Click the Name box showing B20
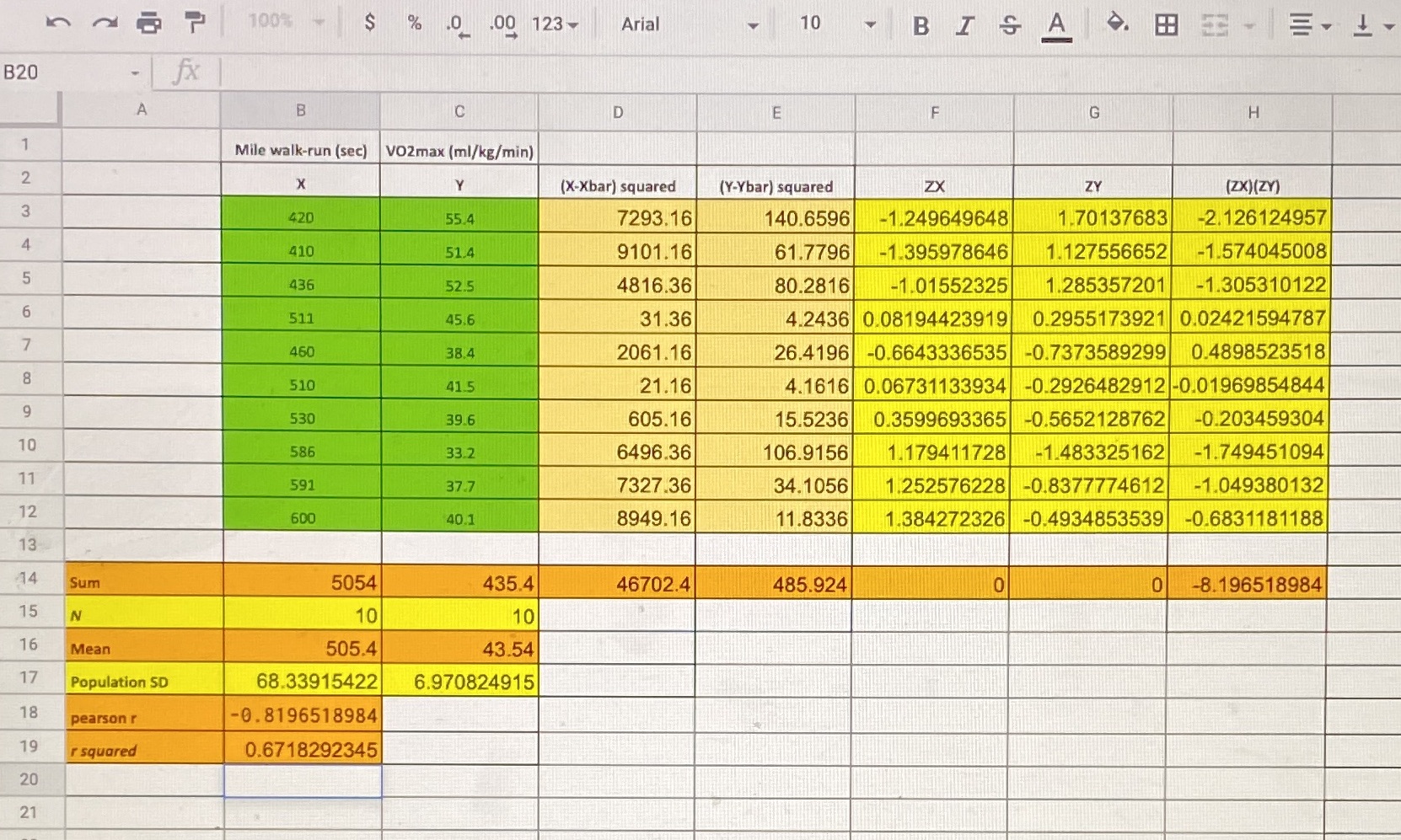Image resolution: width=1401 pixels, height=840 pixels. pyautogui.click(x=63, y=72)
